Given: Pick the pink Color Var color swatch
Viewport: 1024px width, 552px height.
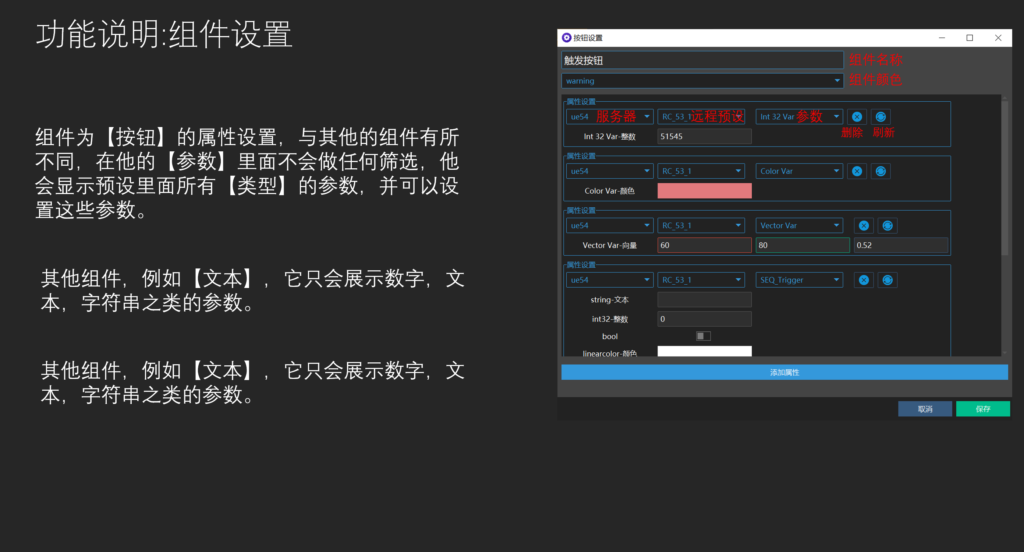Looking at the screenshot, I should tap(704, 191).
